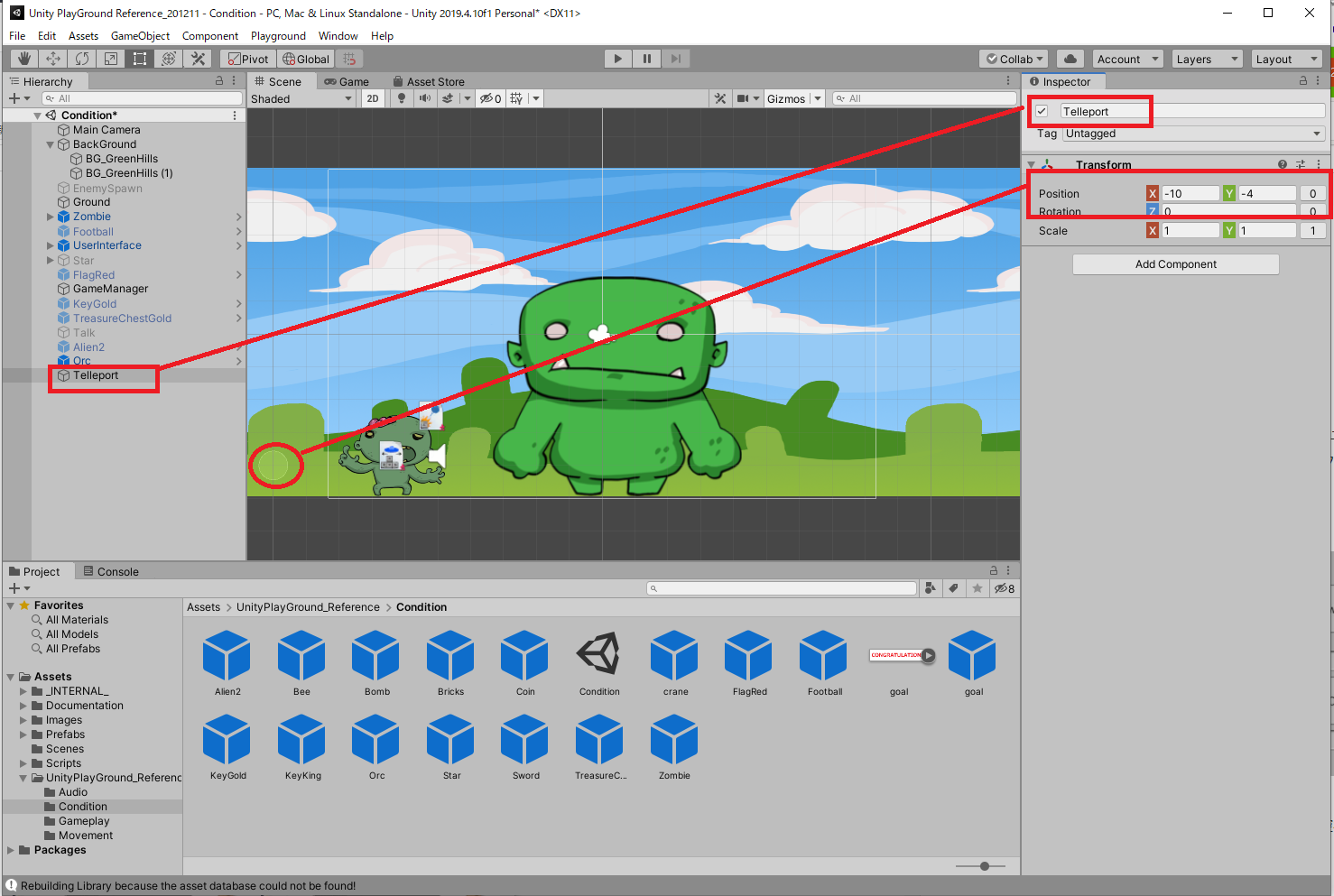Image resolution: width=1334 pixels, height=896 pixels.
Task: Toggle hidden packages visibility in Project
Action: (1004, 588)
